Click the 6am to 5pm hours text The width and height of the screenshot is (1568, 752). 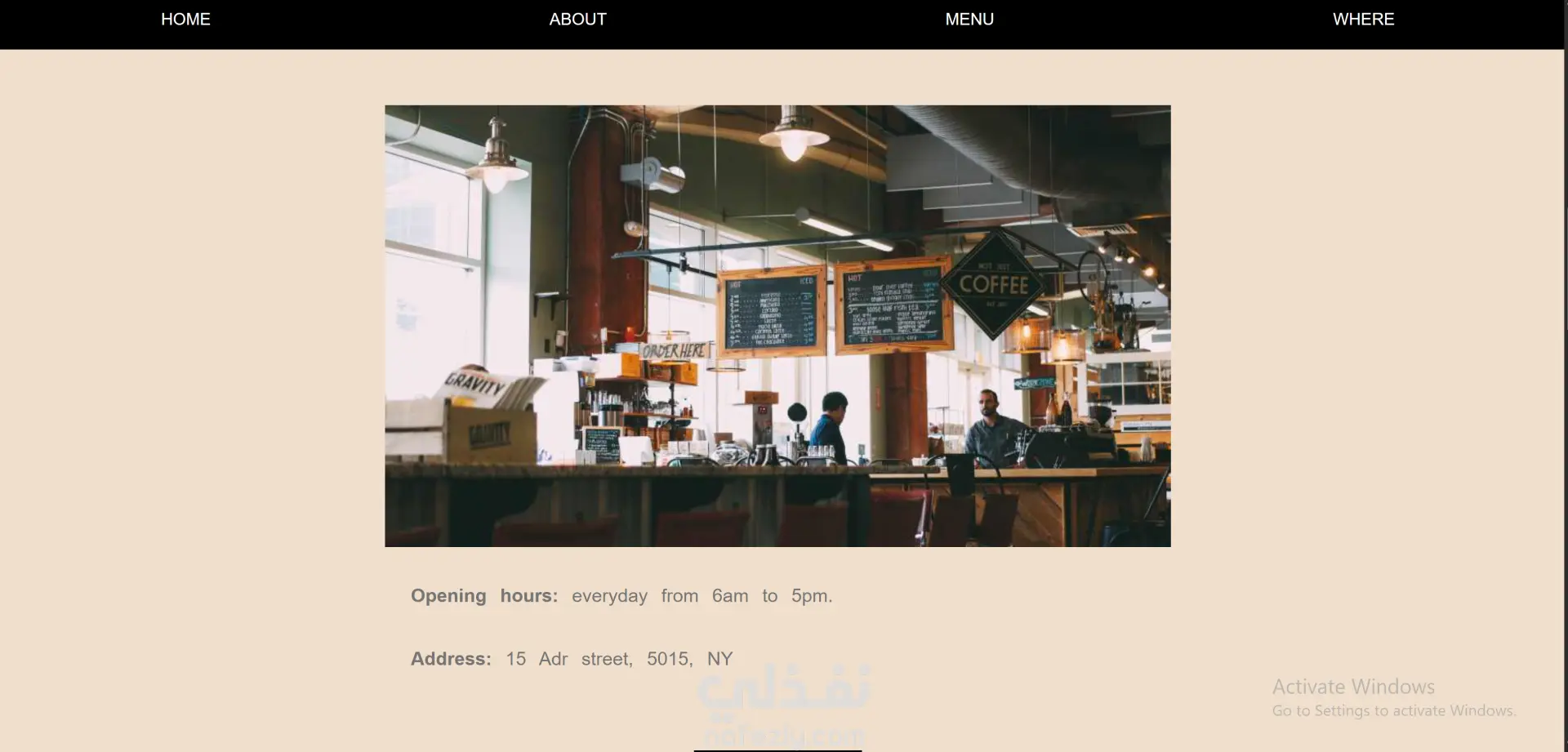click(772, 596)
